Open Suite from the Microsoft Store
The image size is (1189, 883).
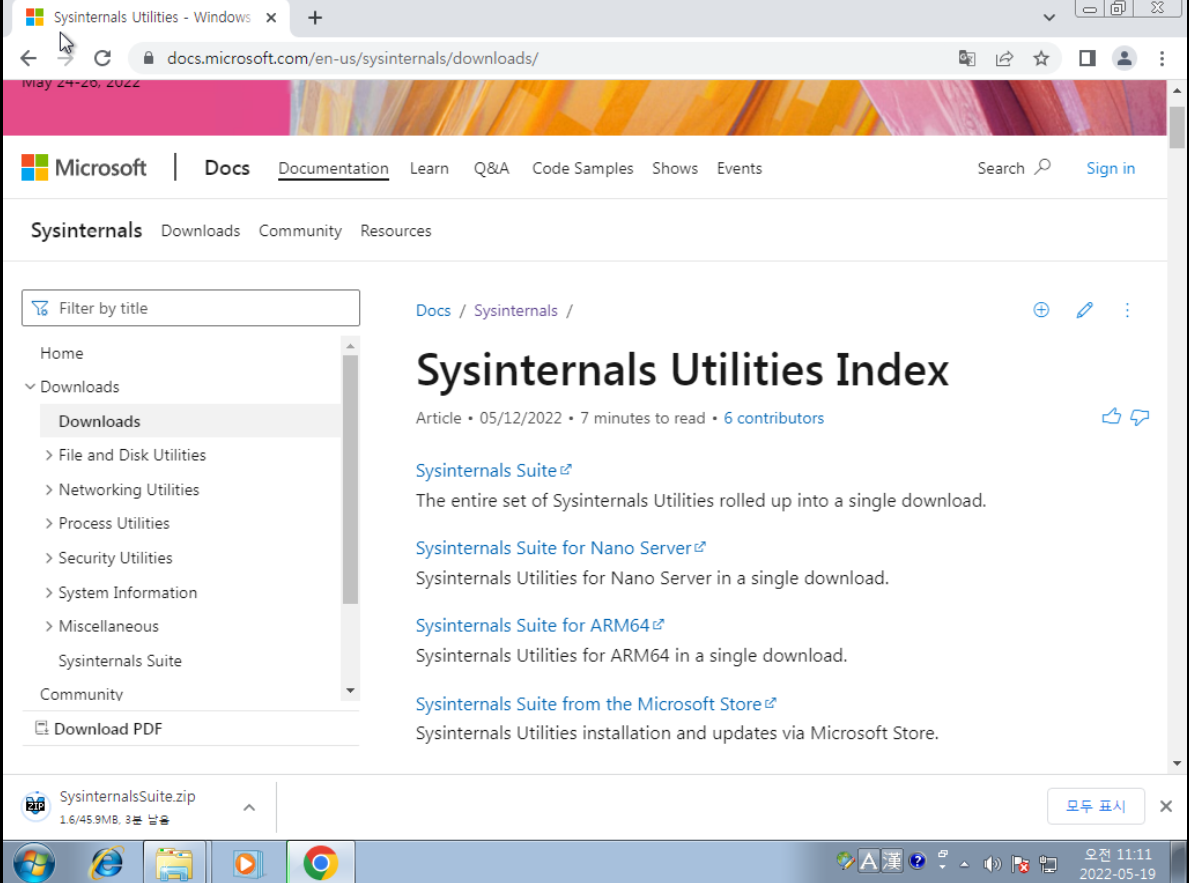[x=595, y=704]
